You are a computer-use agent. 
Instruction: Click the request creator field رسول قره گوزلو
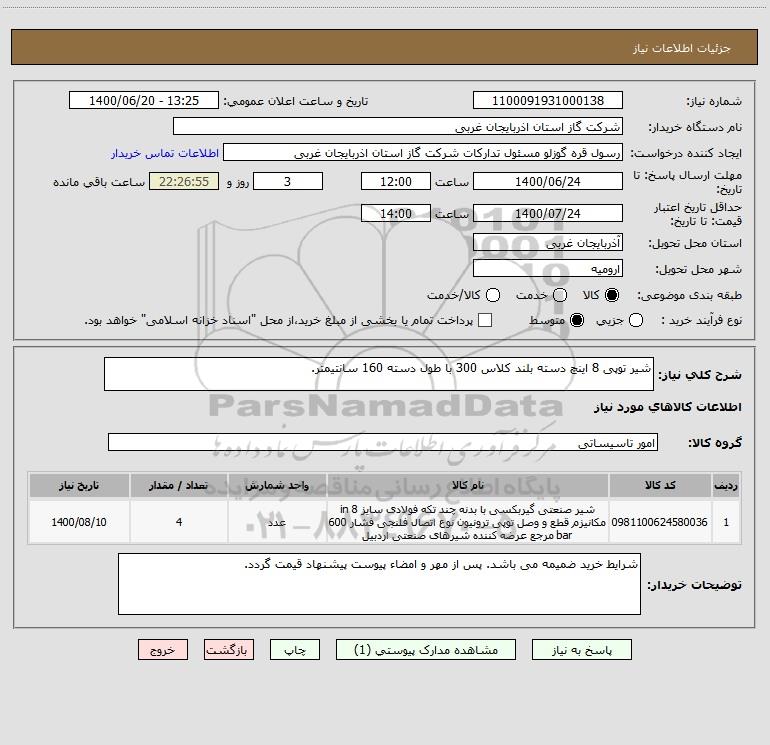tap(423, 153)
